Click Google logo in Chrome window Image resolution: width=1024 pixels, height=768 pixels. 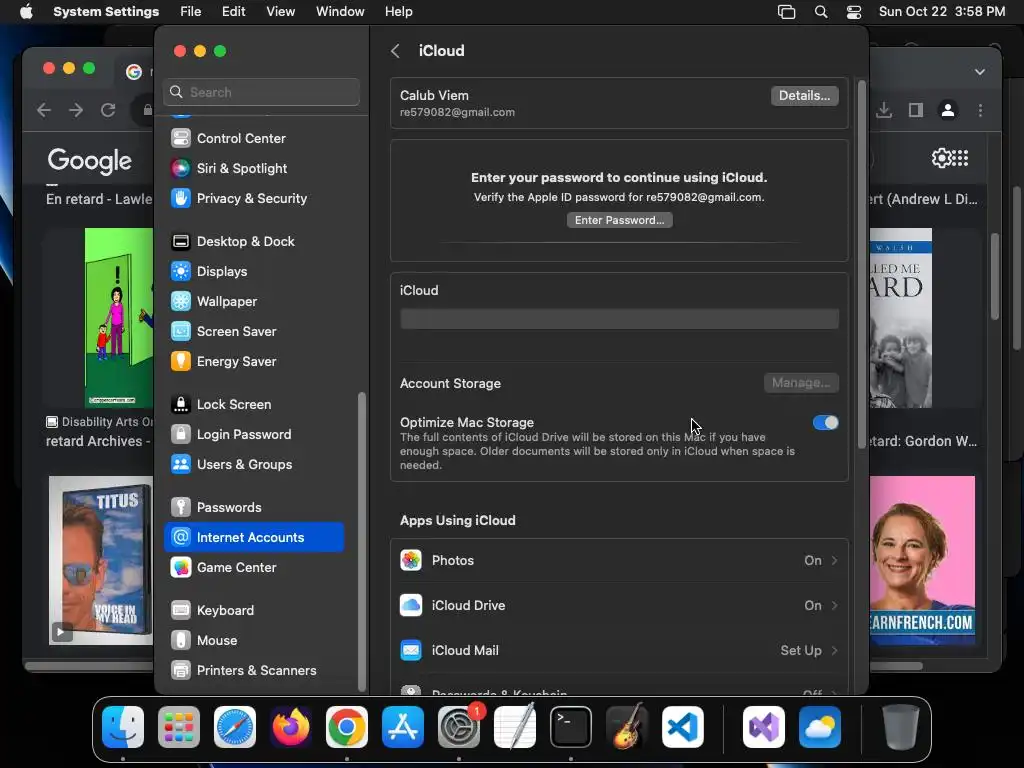coord(89,161)
